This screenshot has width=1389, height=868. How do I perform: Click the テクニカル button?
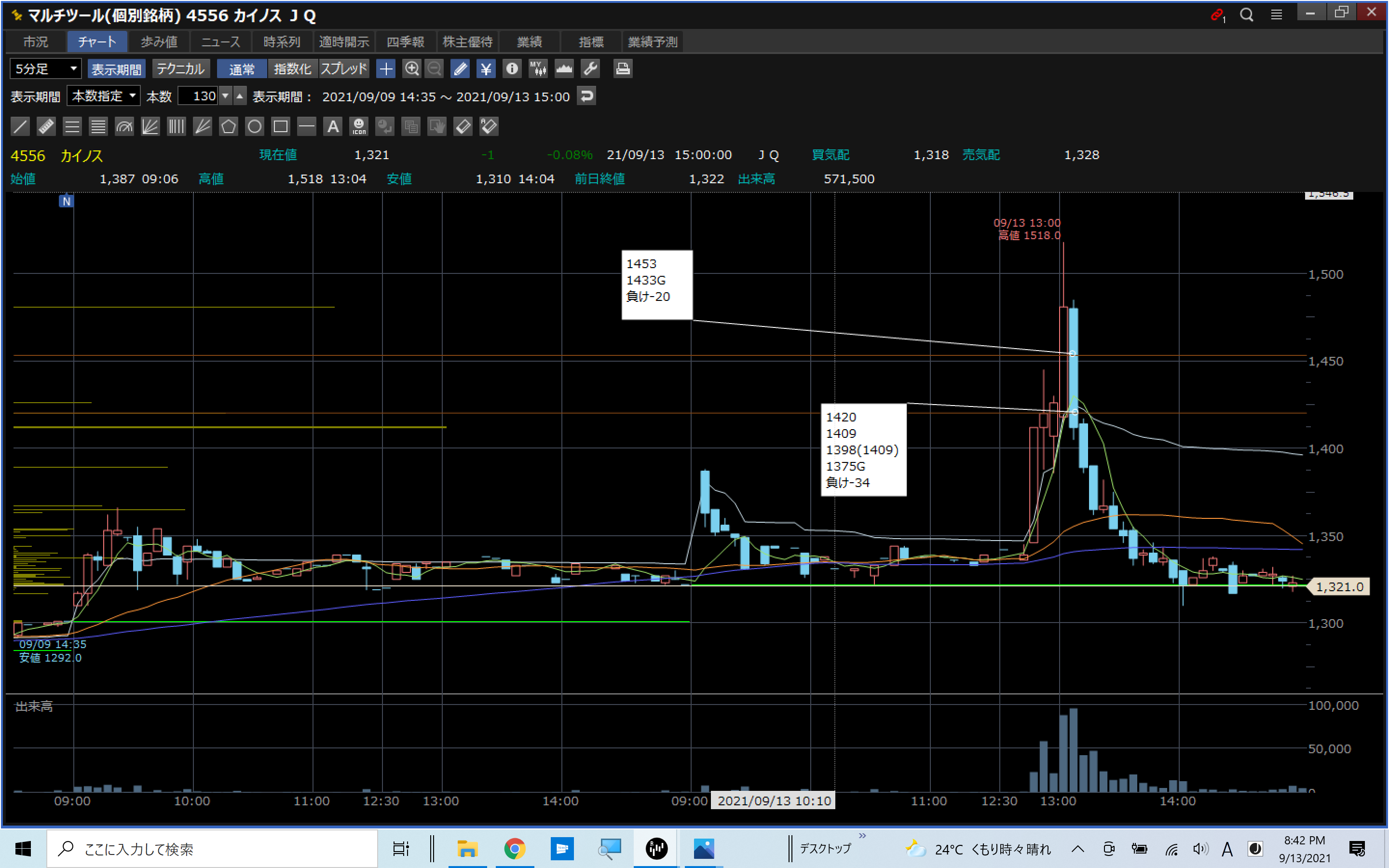180,69
